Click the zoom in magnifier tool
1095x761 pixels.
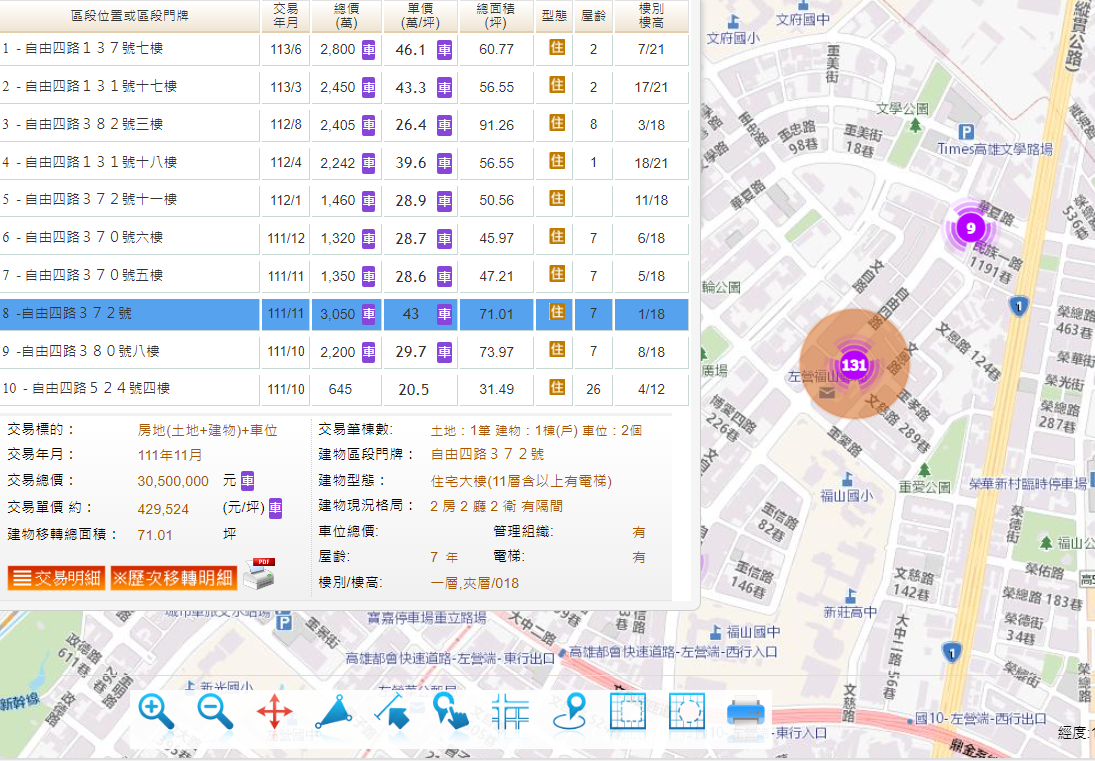point(156,712)
